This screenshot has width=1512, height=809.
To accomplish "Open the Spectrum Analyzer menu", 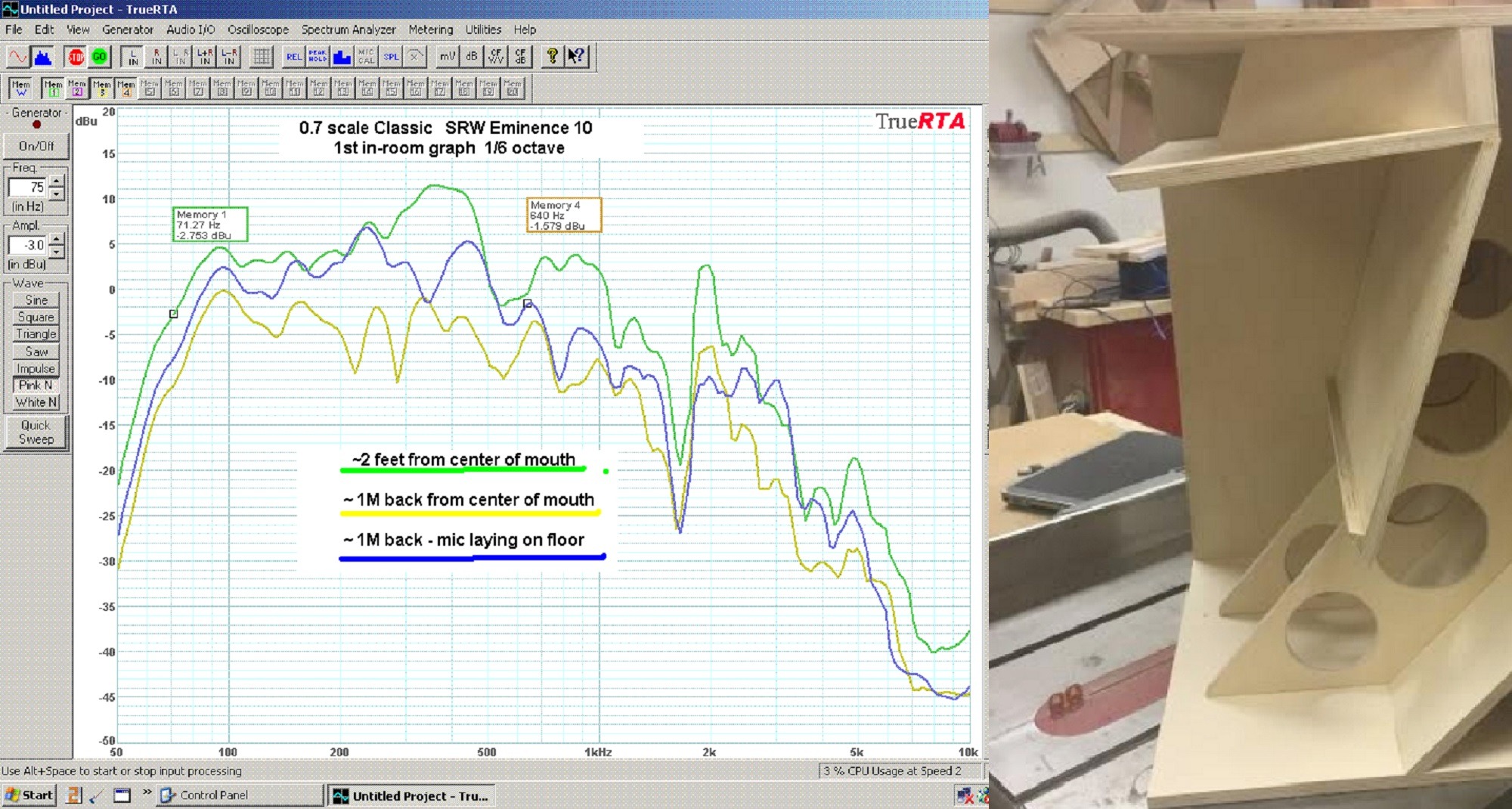I will pos(349,29).
